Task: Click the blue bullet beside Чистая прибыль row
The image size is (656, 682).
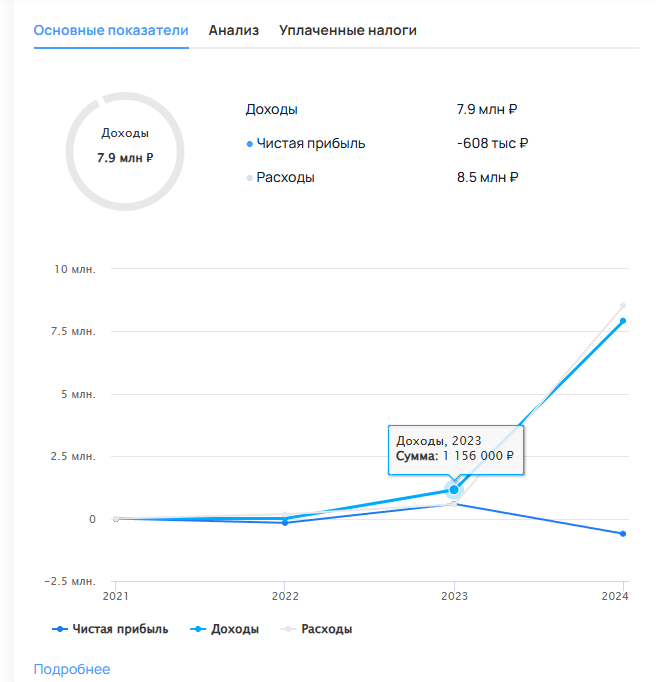Action: point(249,144)
